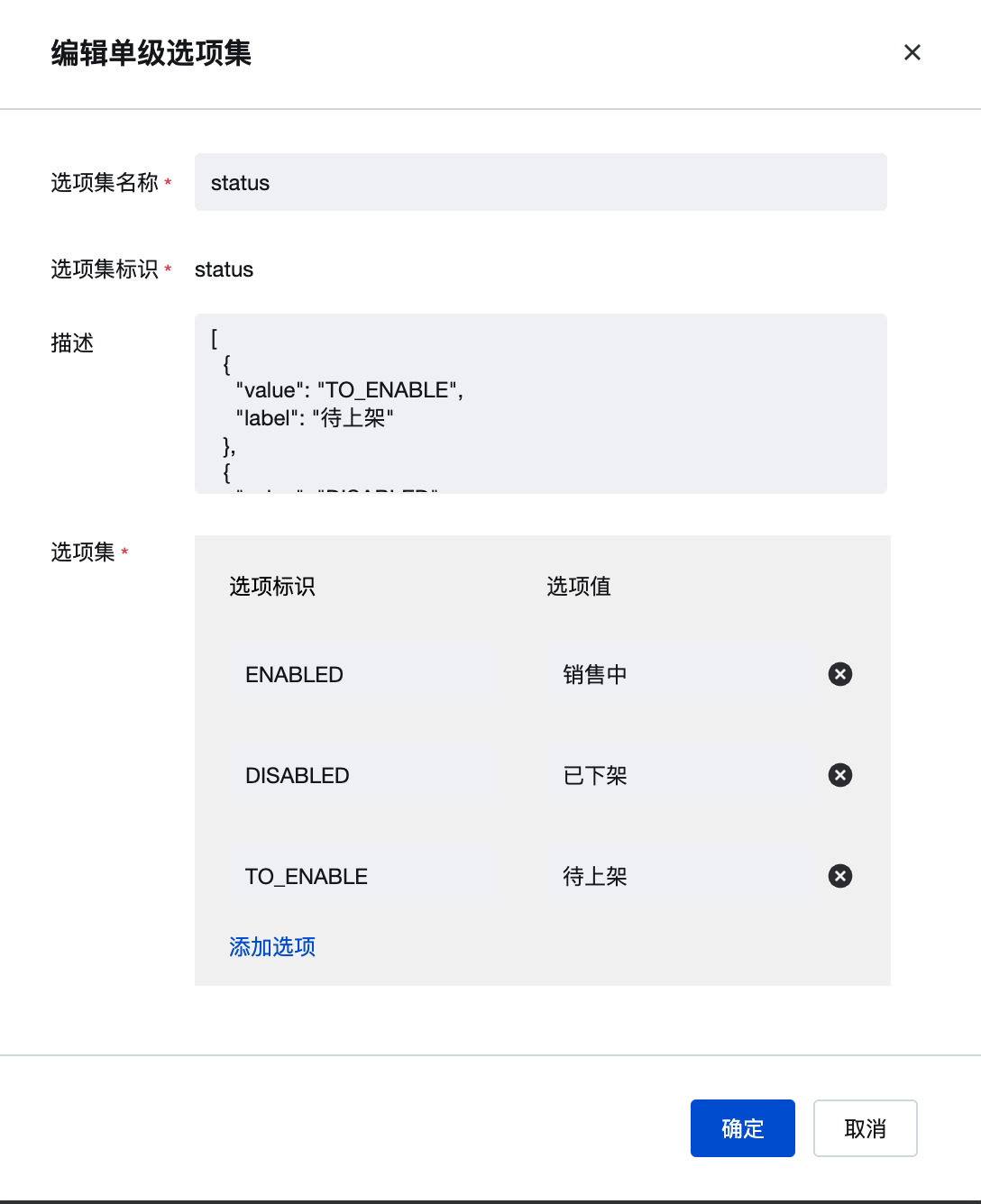The width and height of the screenshot is (981, 1204).
Task: Remove the TO_ENABLE option row
Action: (840, 876)
